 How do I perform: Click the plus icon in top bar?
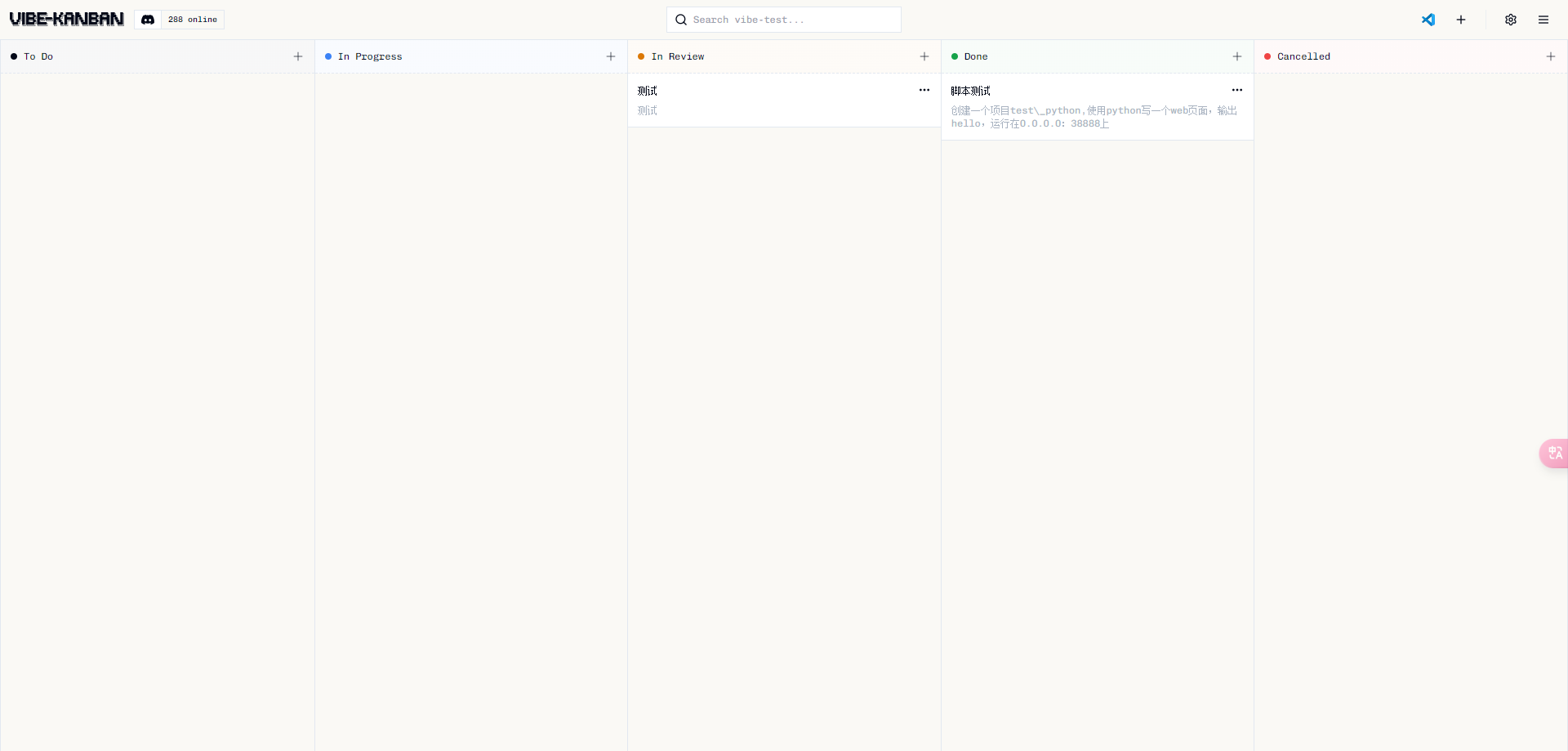[1461, 20]
